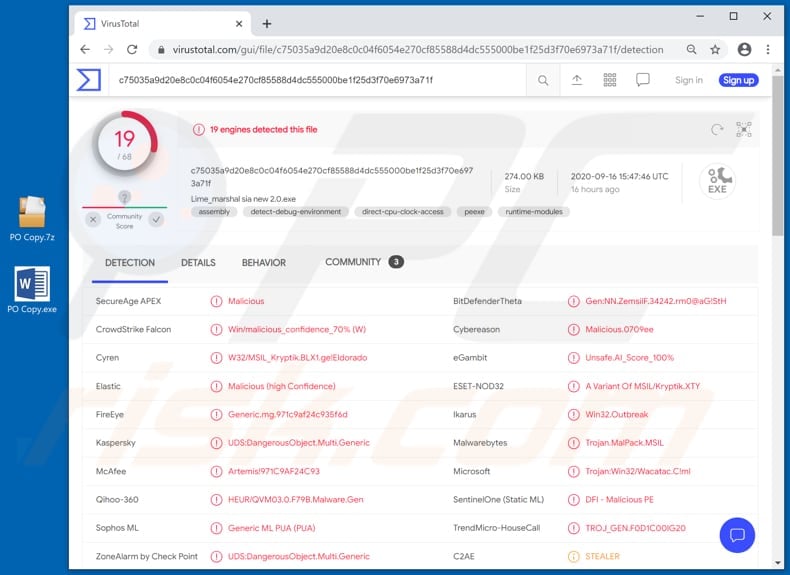Click the ESET-NOD32 MSIL/Kryptik.XTY result
The height and width of the screenshot is (575, 790).
642,387
